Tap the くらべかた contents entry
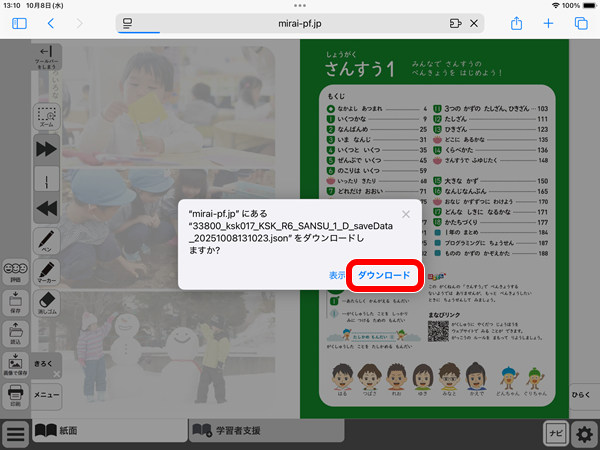 [x=491, y=150]
